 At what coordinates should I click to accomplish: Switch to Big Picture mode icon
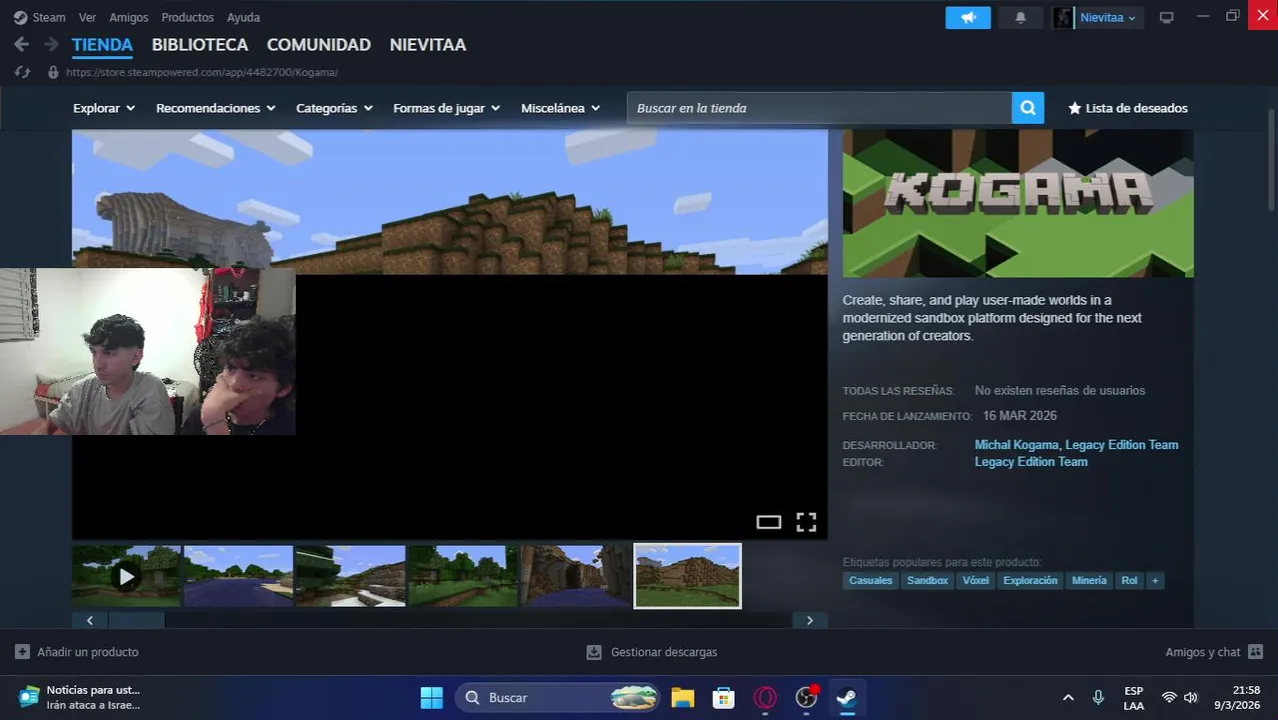click(x=1166, y=17)
